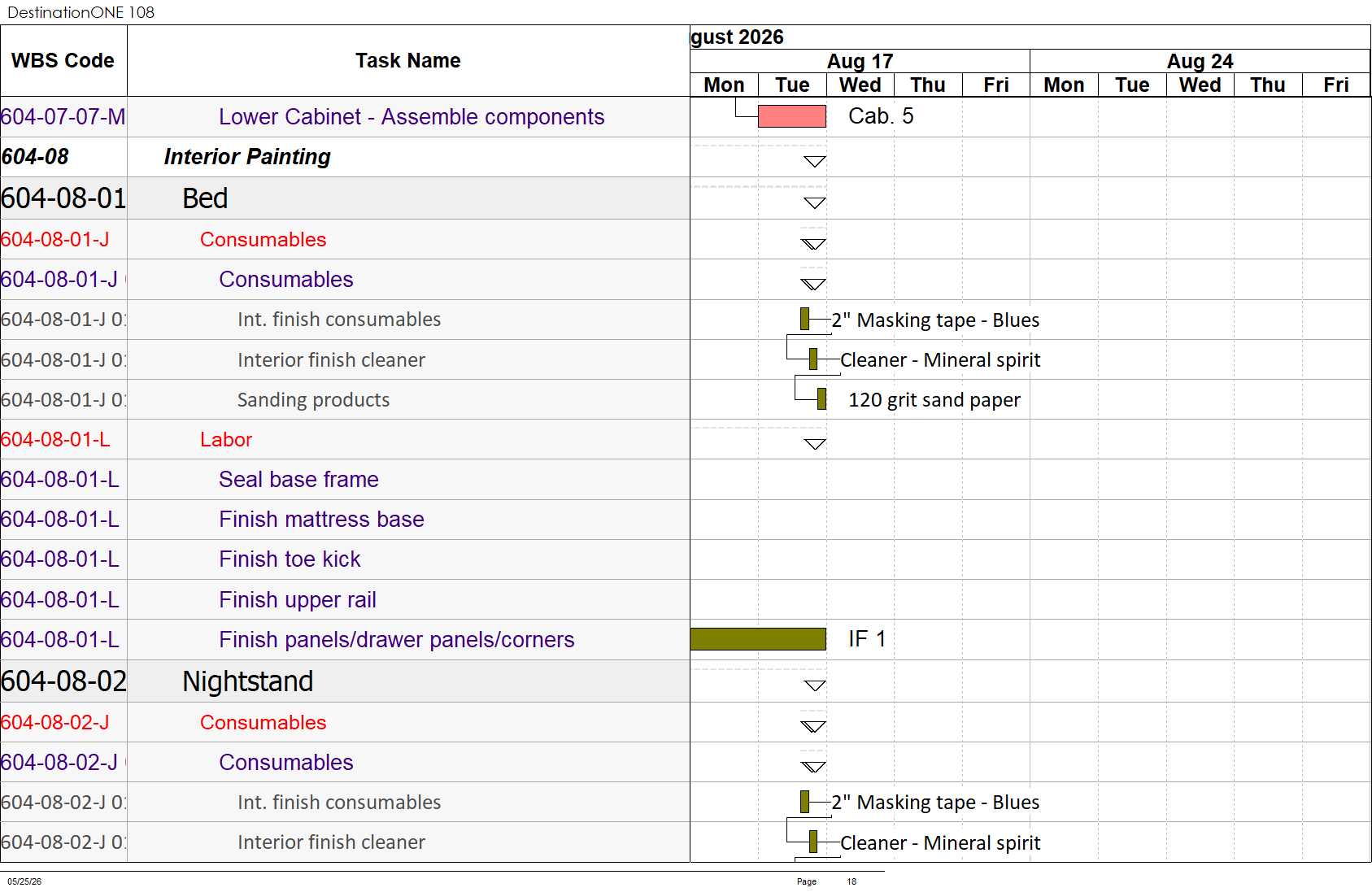Click WBS code 604-07-07-M

click(x=63, y=117)
